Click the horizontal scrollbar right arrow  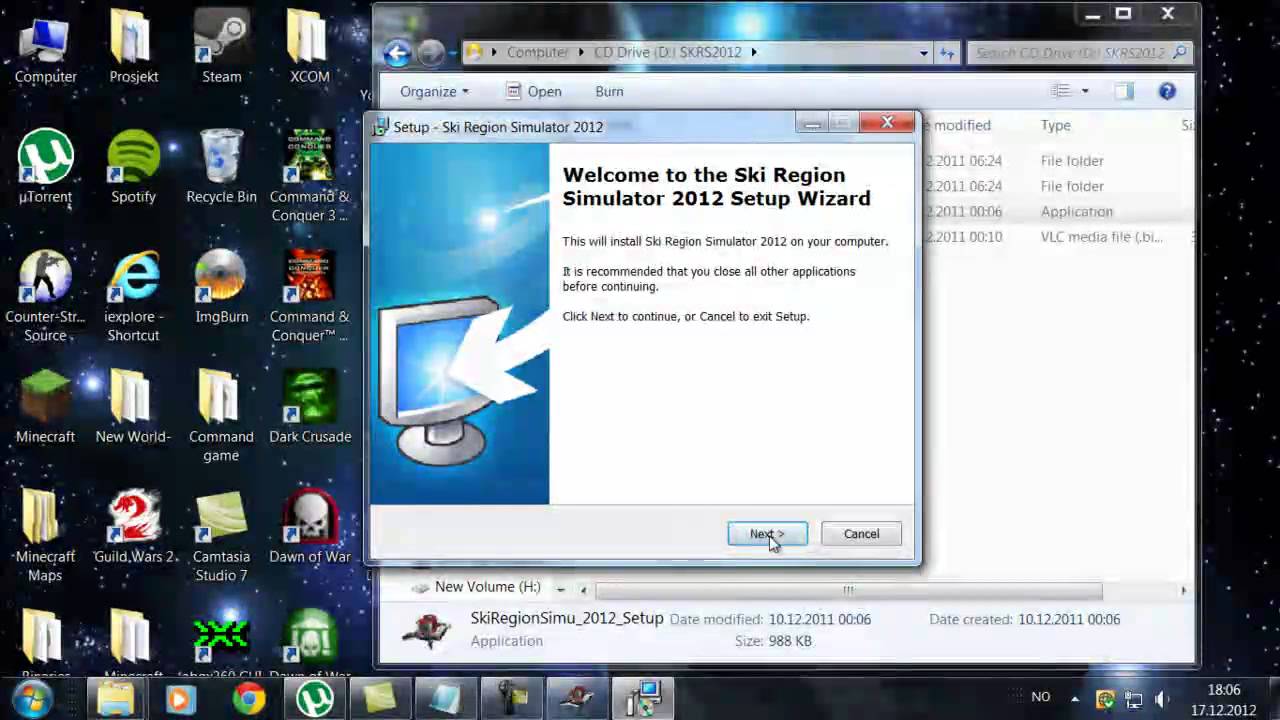[1183, 590]
